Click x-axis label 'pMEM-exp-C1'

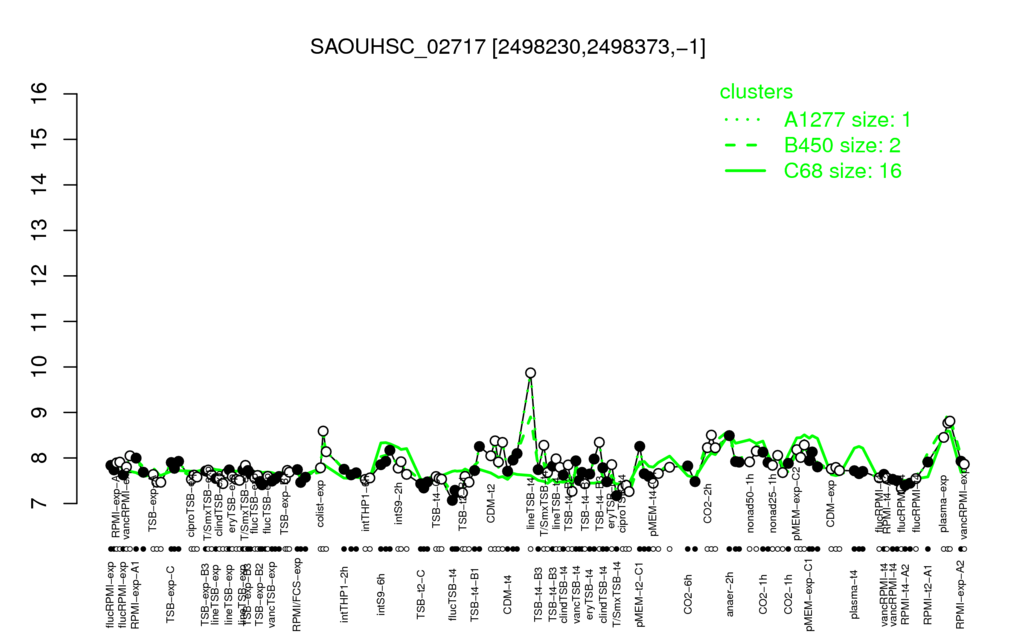tap(809, 594)
